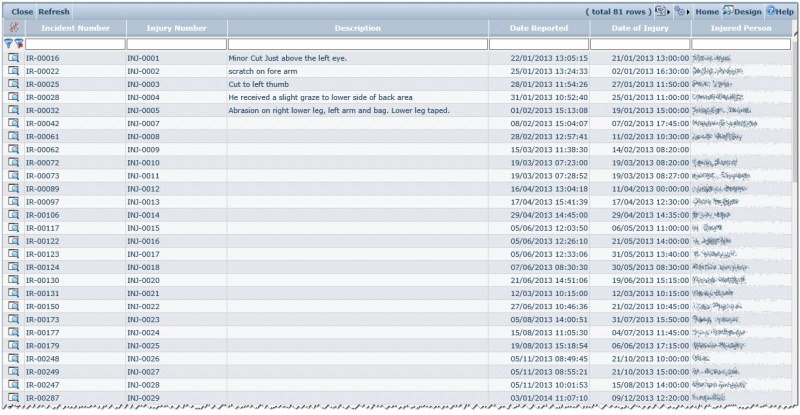Image resolution: width=800 pixels, height=415 pixels.
Task: Sort by the Date Reported column header
Action: coord(539,28)
